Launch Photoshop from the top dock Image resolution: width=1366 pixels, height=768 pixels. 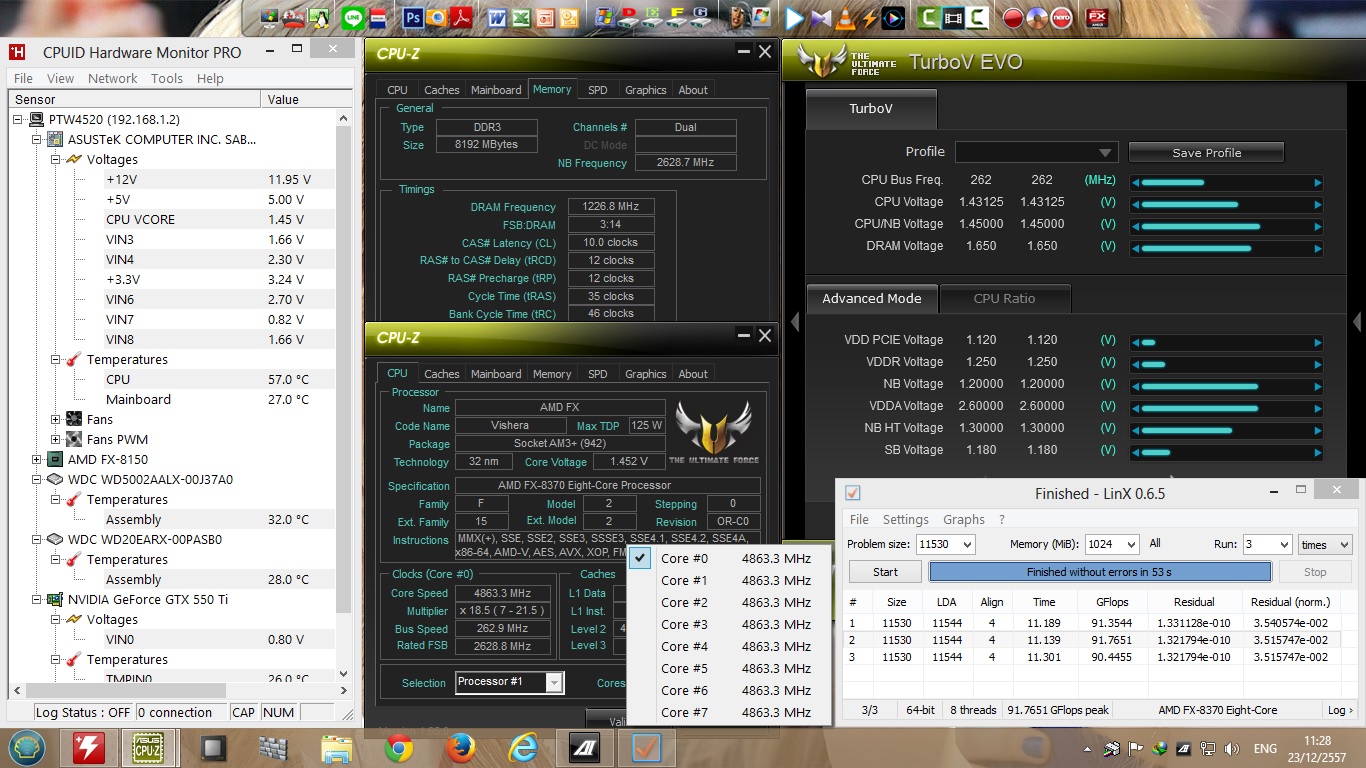tap(412, 18)
